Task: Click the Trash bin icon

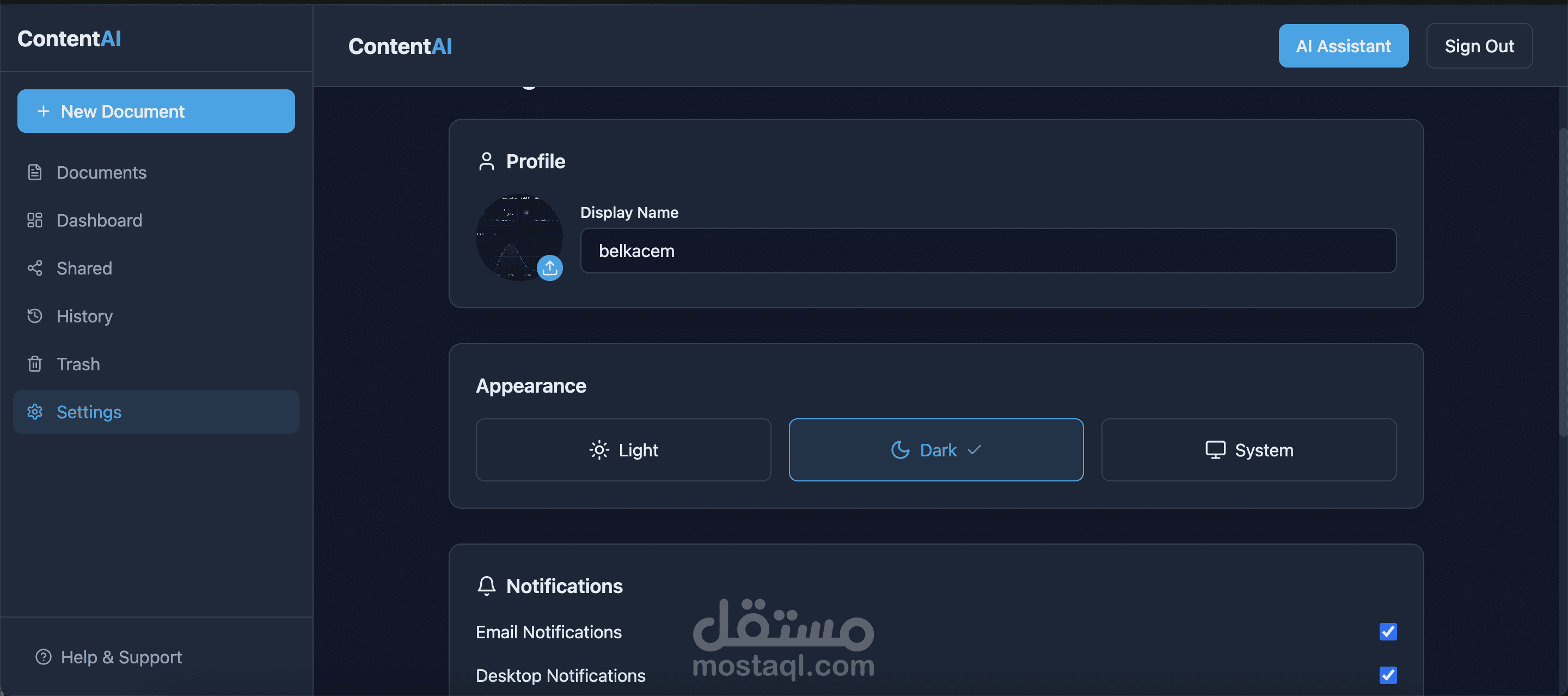Action: pyautogui.click(x=35, y=364)
